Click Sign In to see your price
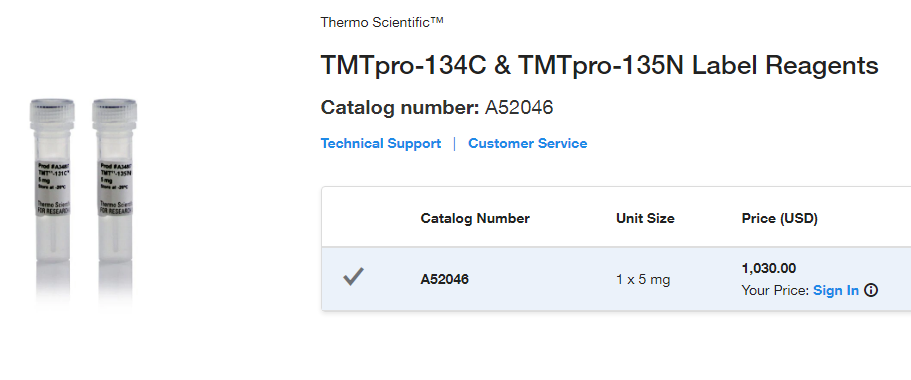This screenshot has height=380, width=911. (835, 291)
